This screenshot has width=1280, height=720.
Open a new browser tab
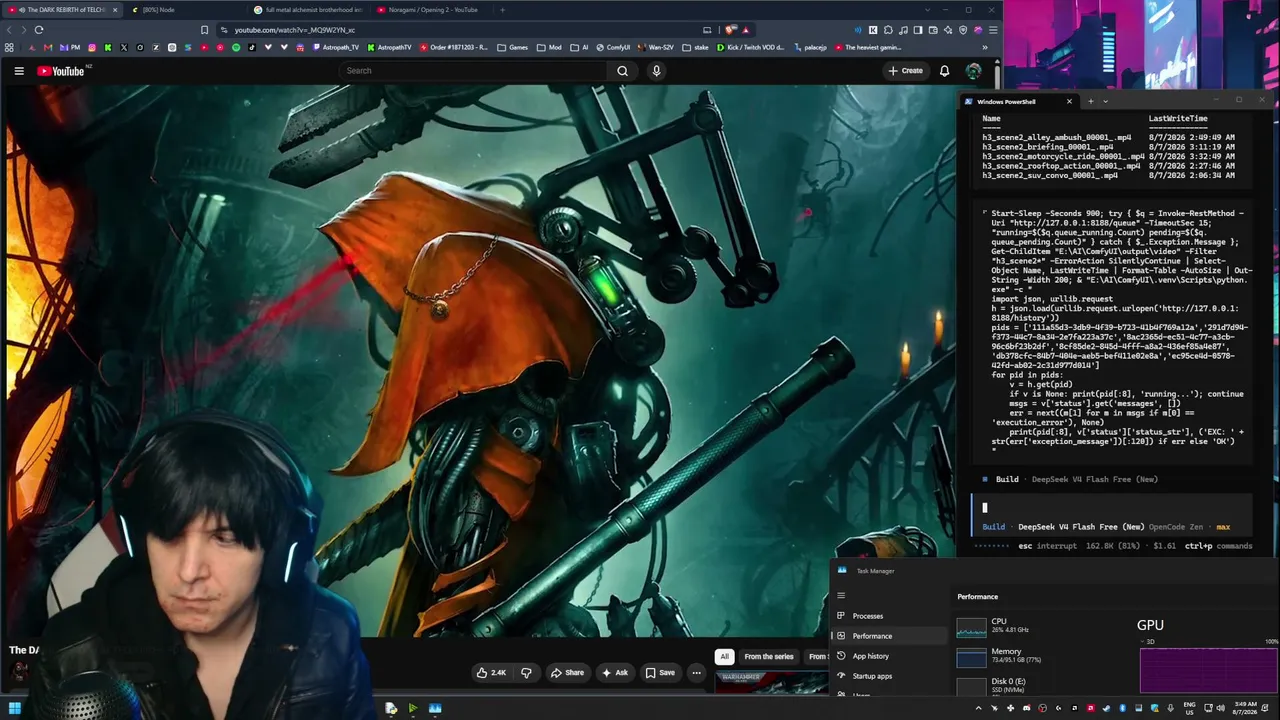(502, 10)
